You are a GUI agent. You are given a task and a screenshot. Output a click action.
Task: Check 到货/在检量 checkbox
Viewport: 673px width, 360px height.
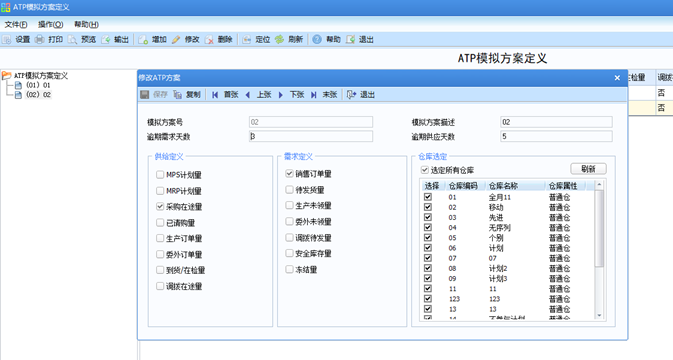[160, 270]
